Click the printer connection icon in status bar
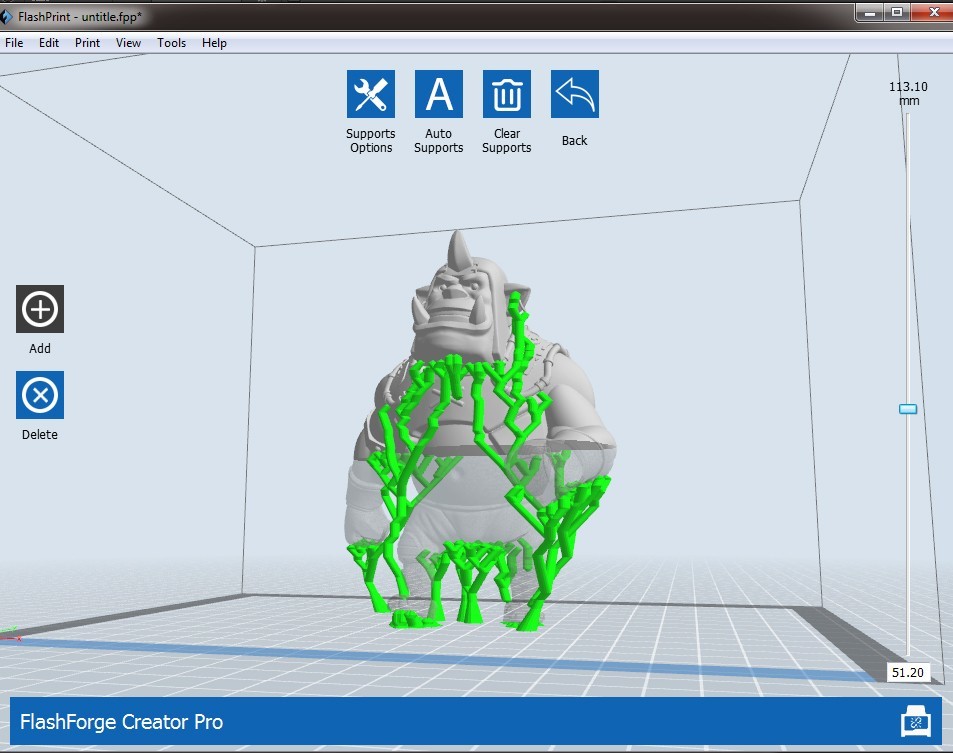This screenshot has width=953, height=753. (x=915, y=721)
